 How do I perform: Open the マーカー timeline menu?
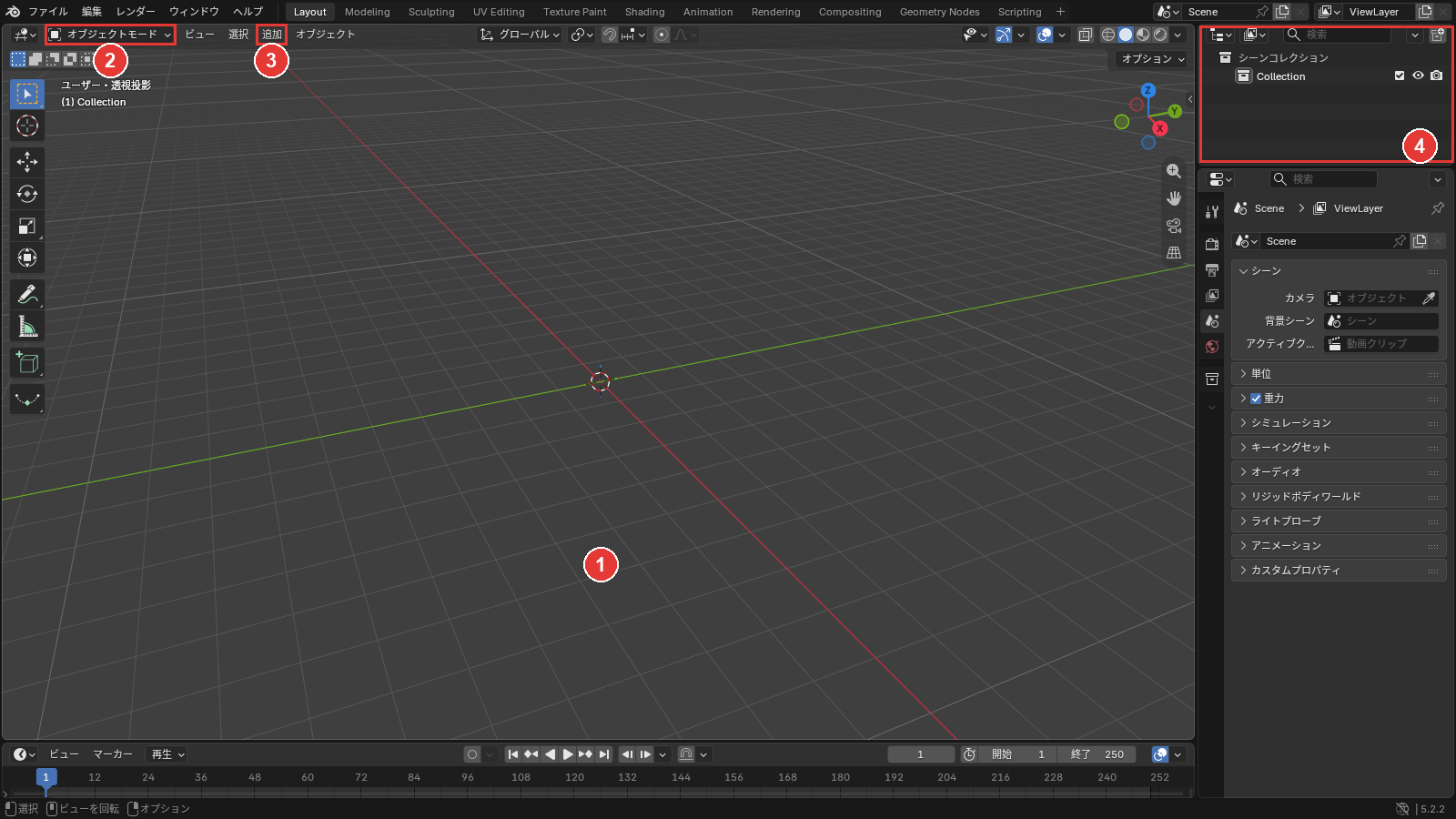tap(113, 754)
